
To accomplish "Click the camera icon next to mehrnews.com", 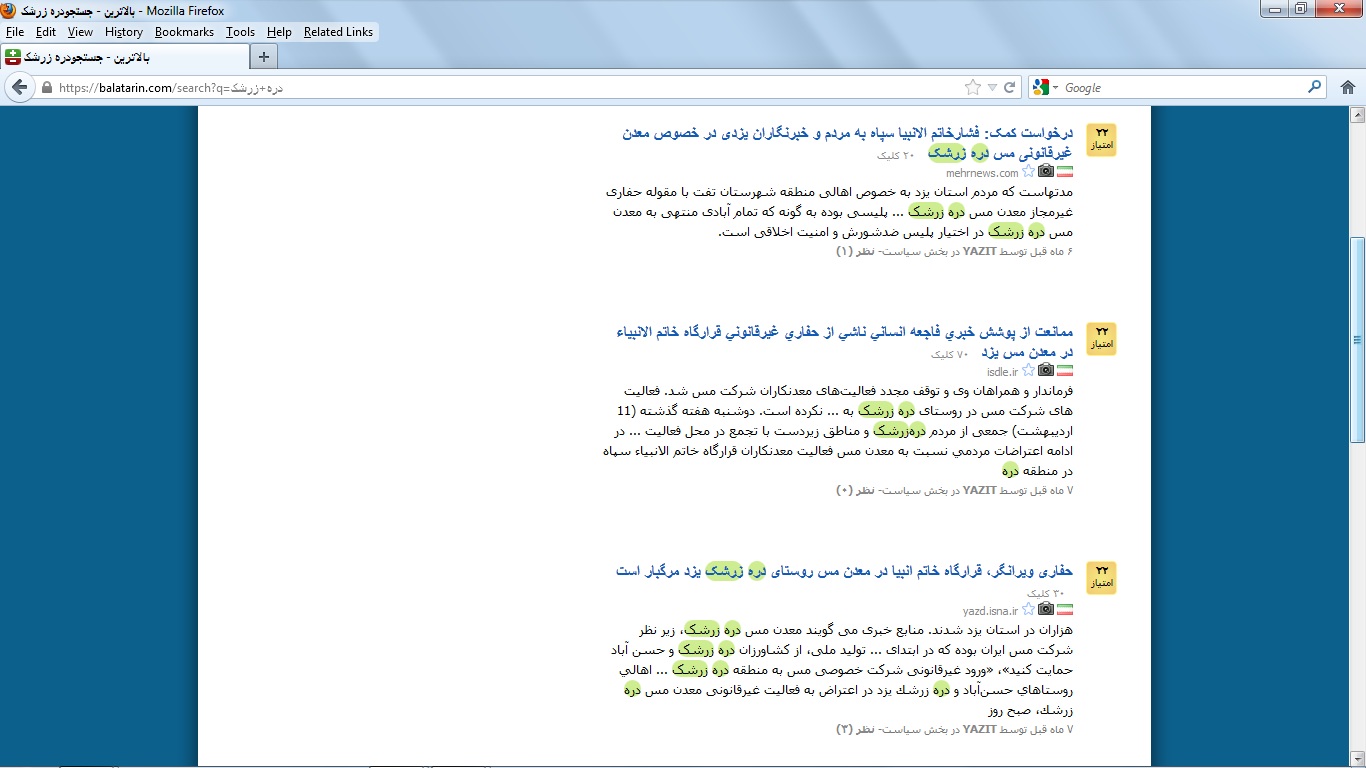I will click(x=1046, y=171).
